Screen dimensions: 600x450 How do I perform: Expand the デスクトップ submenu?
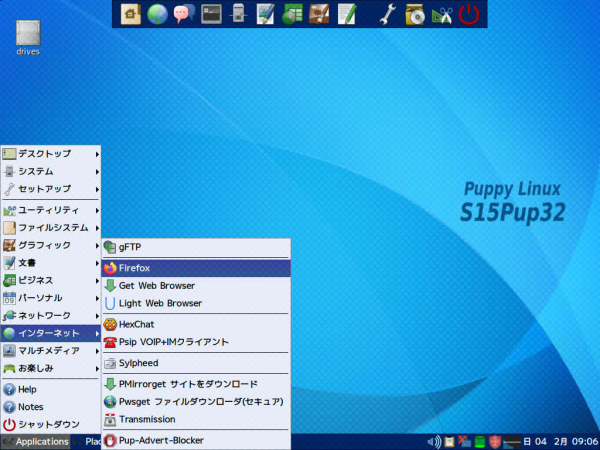pyautogui.click(x=51, y=154)
